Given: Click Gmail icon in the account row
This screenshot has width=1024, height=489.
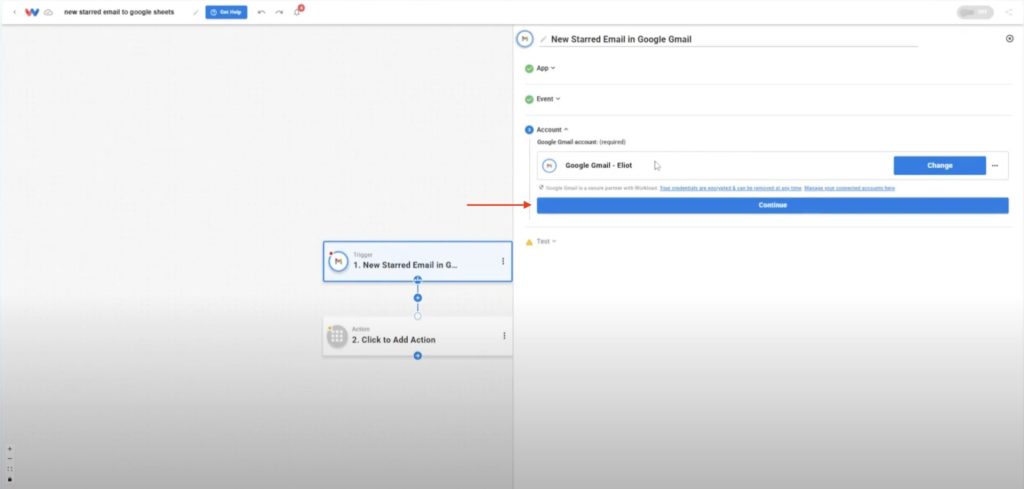Looking at the screenshot, I should pos(549,166).
